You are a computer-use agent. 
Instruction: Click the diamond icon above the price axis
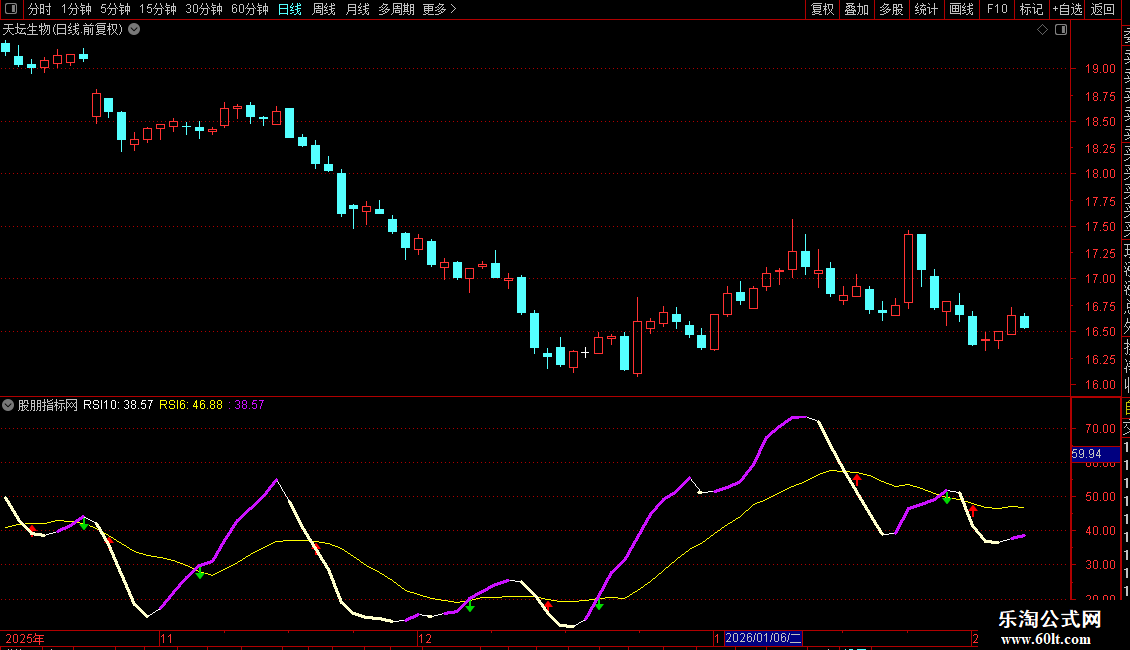[1042, 30]
